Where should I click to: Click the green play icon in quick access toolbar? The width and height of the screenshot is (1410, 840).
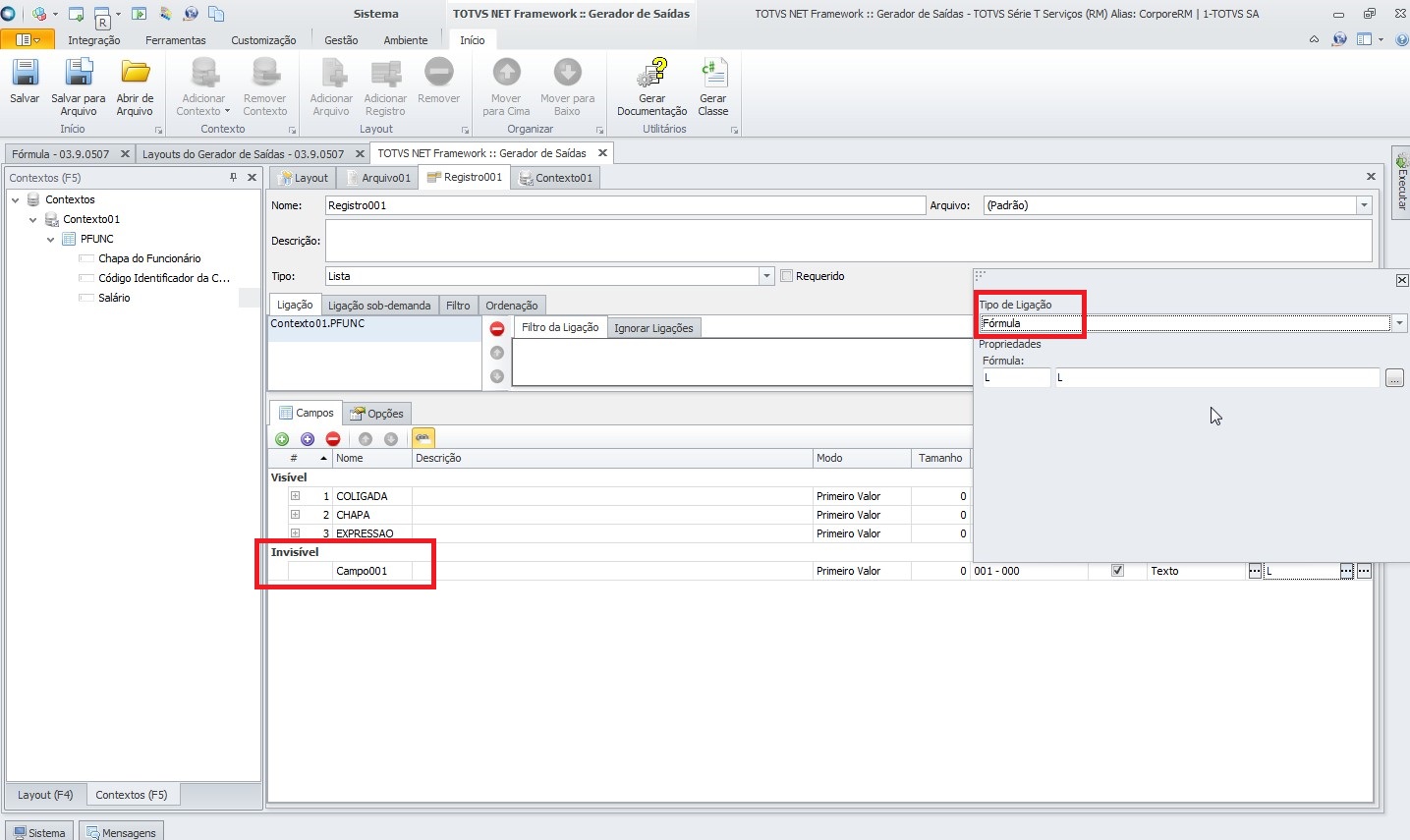[x=139, y=14]
